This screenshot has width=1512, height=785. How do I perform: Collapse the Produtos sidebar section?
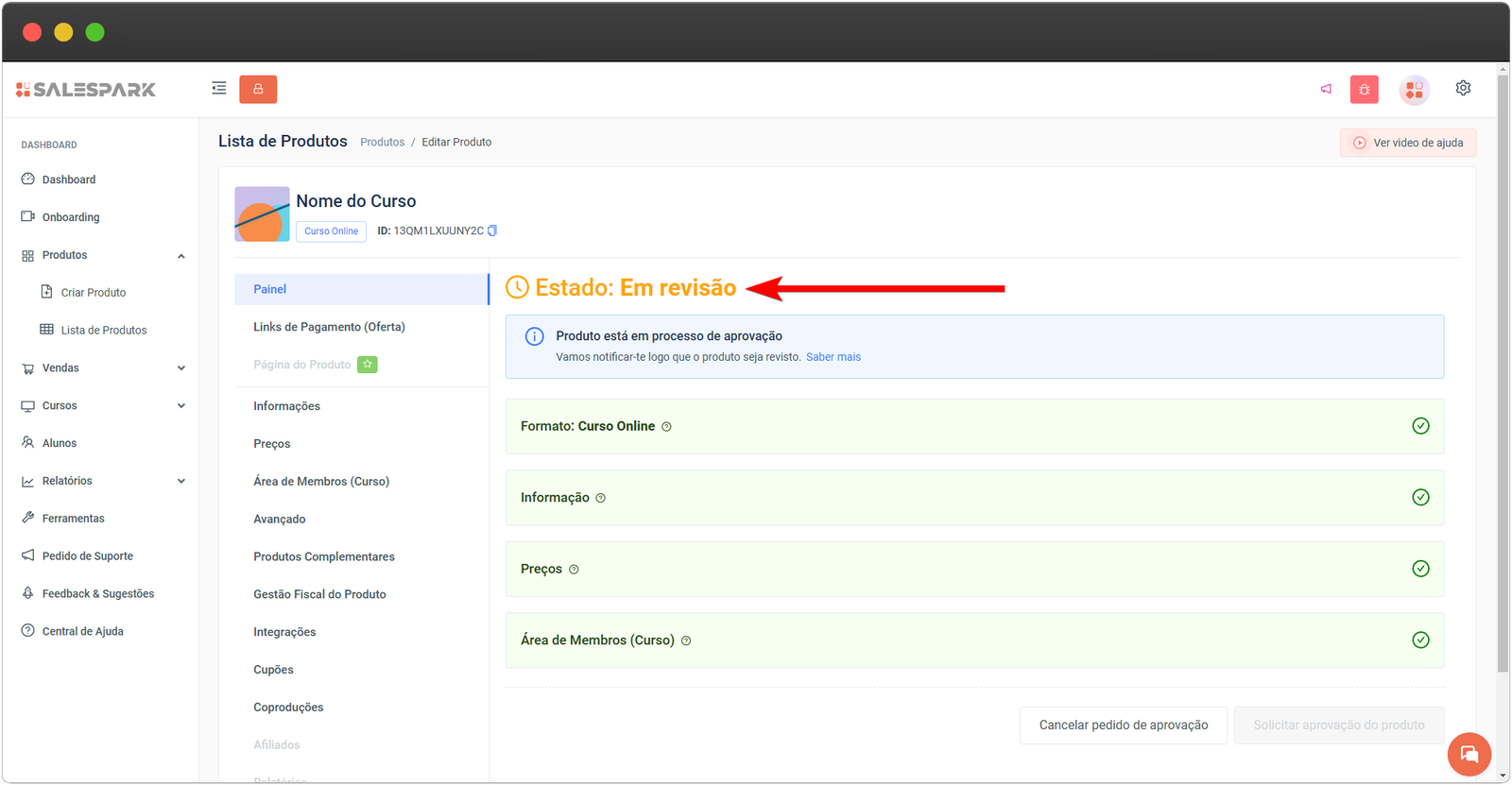(180, 256)
